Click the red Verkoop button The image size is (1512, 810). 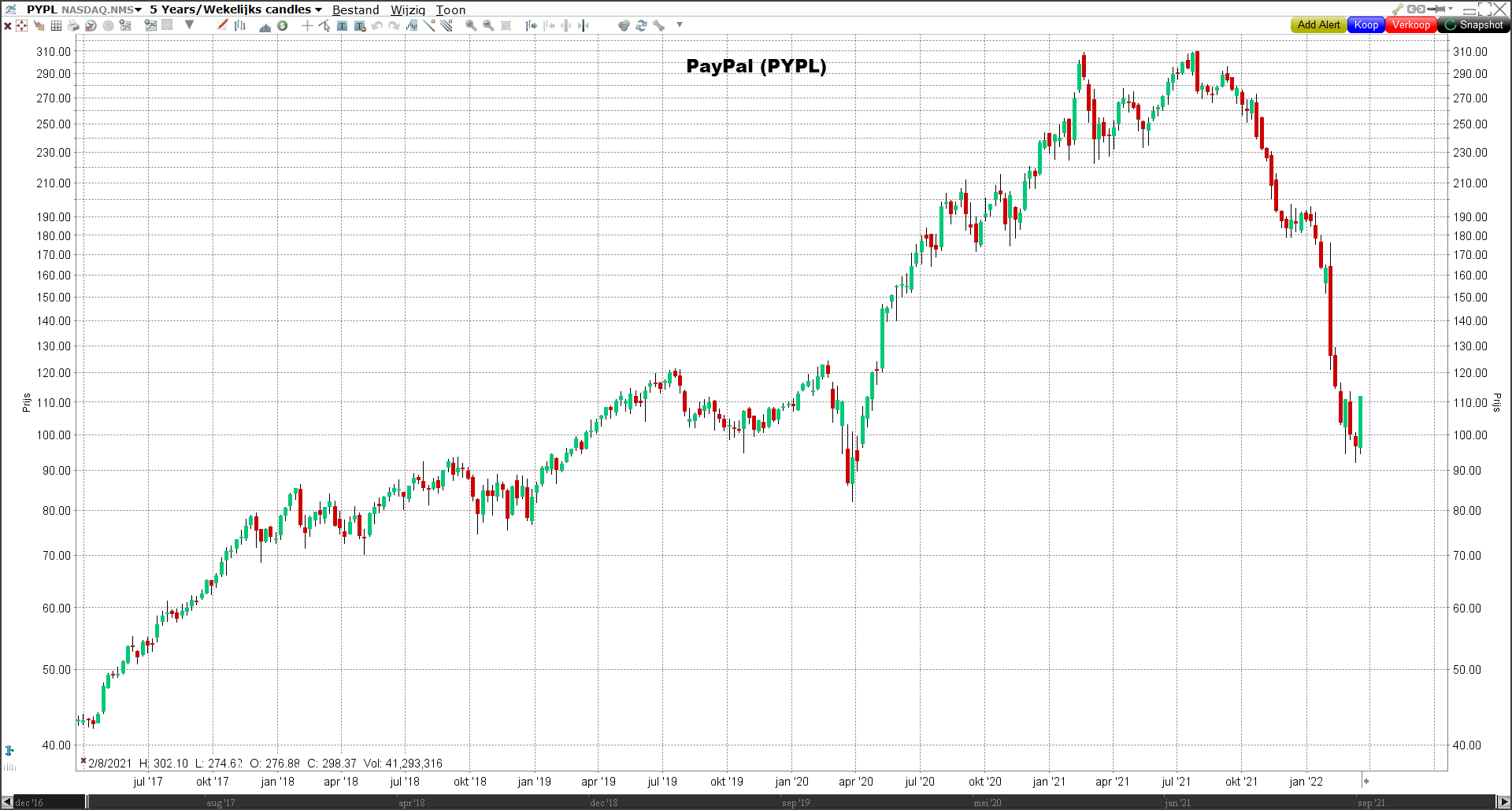(x=1410, y=25)
